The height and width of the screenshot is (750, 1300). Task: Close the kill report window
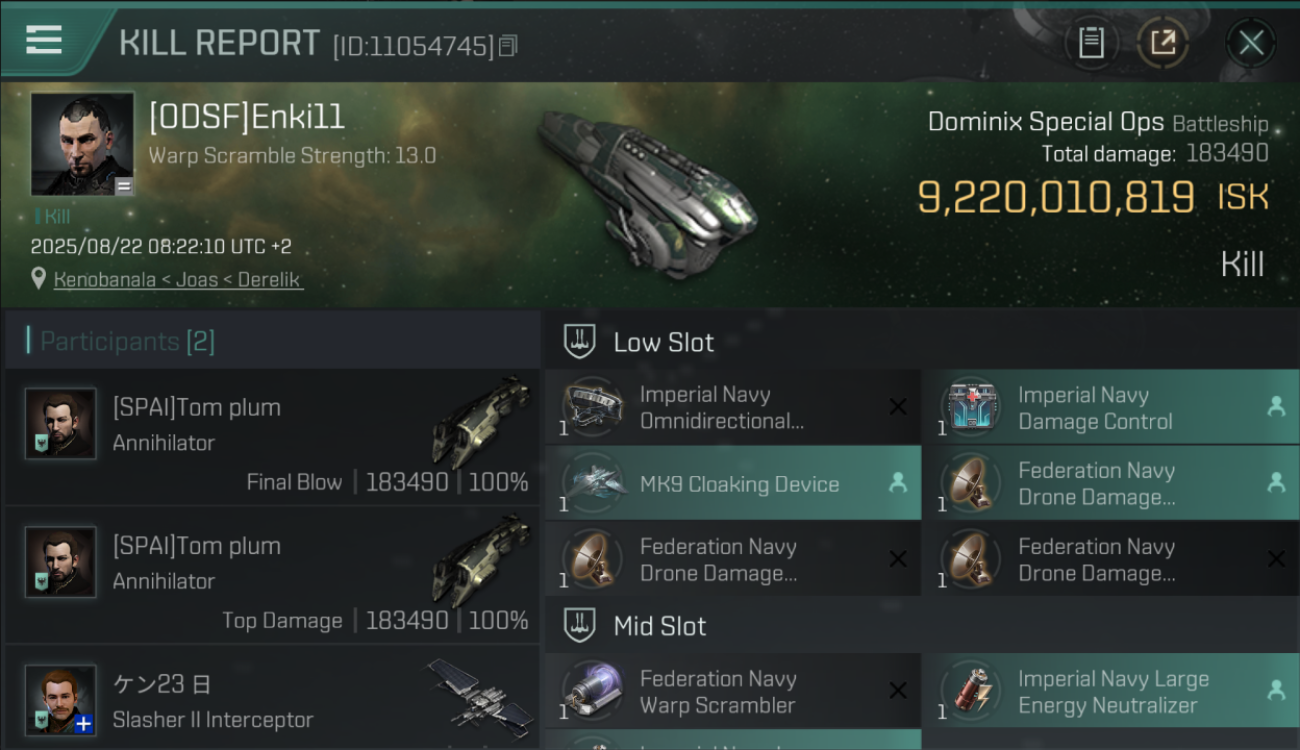point(1251,43)
